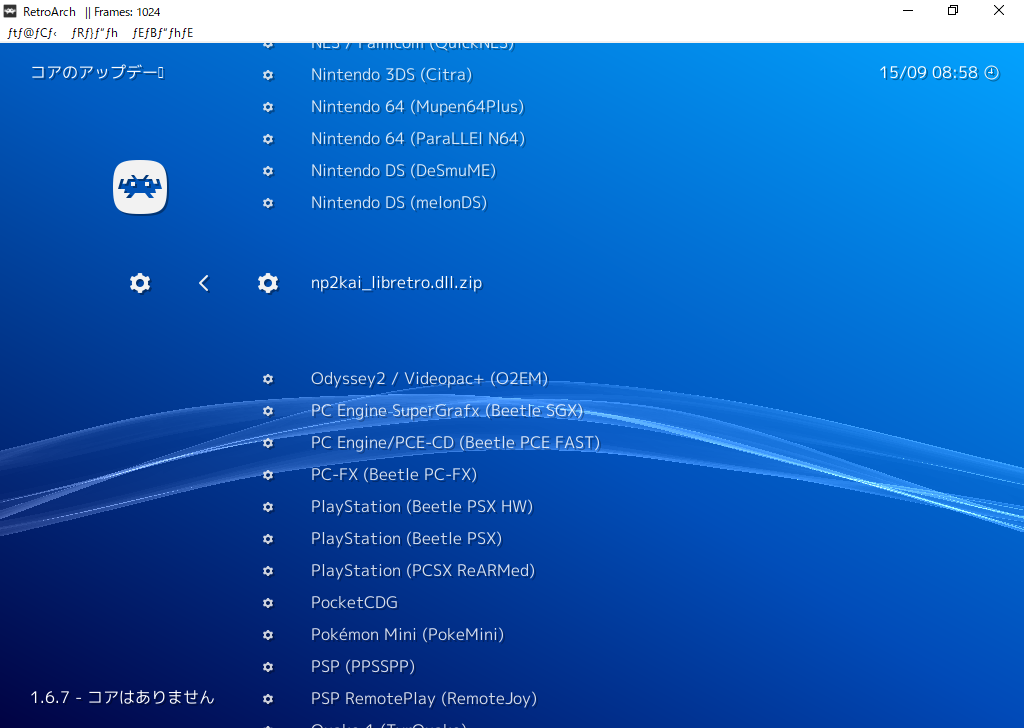Click the 1.6.7 version status text
The image size is (1024, 728).
point(122,697)
